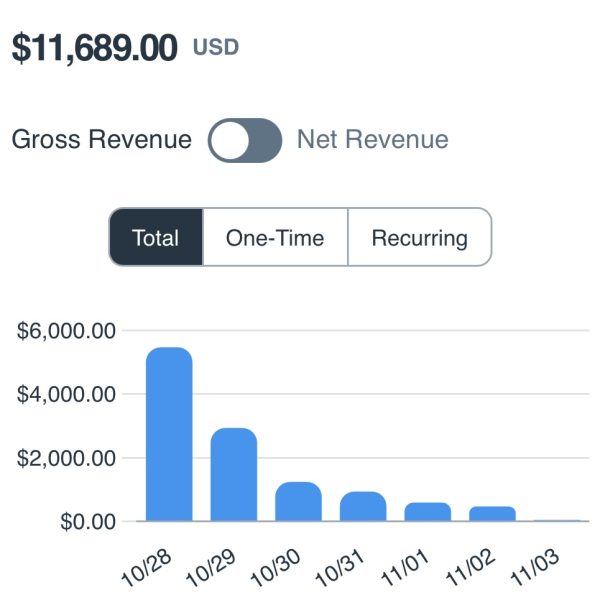Switch to the Recurring tab
The height and width of the screenshot is (600, 600).
(419, 238)
